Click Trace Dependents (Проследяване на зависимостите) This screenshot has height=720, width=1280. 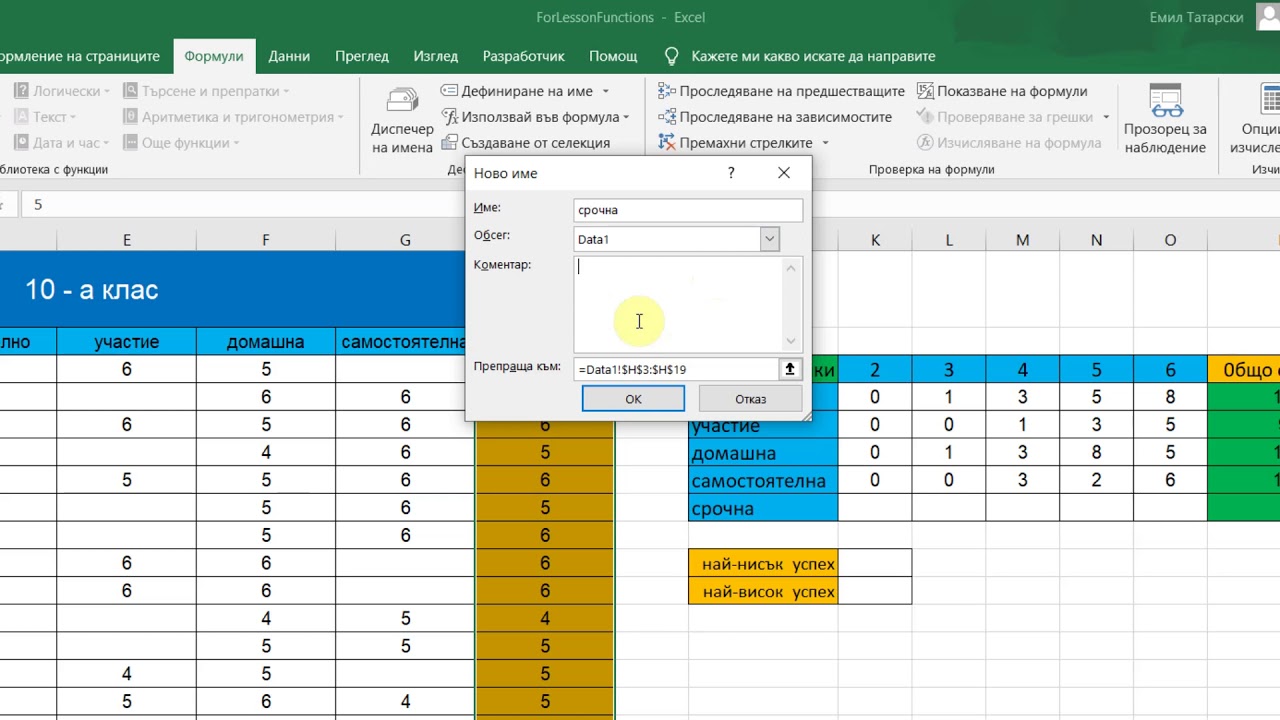775,117
